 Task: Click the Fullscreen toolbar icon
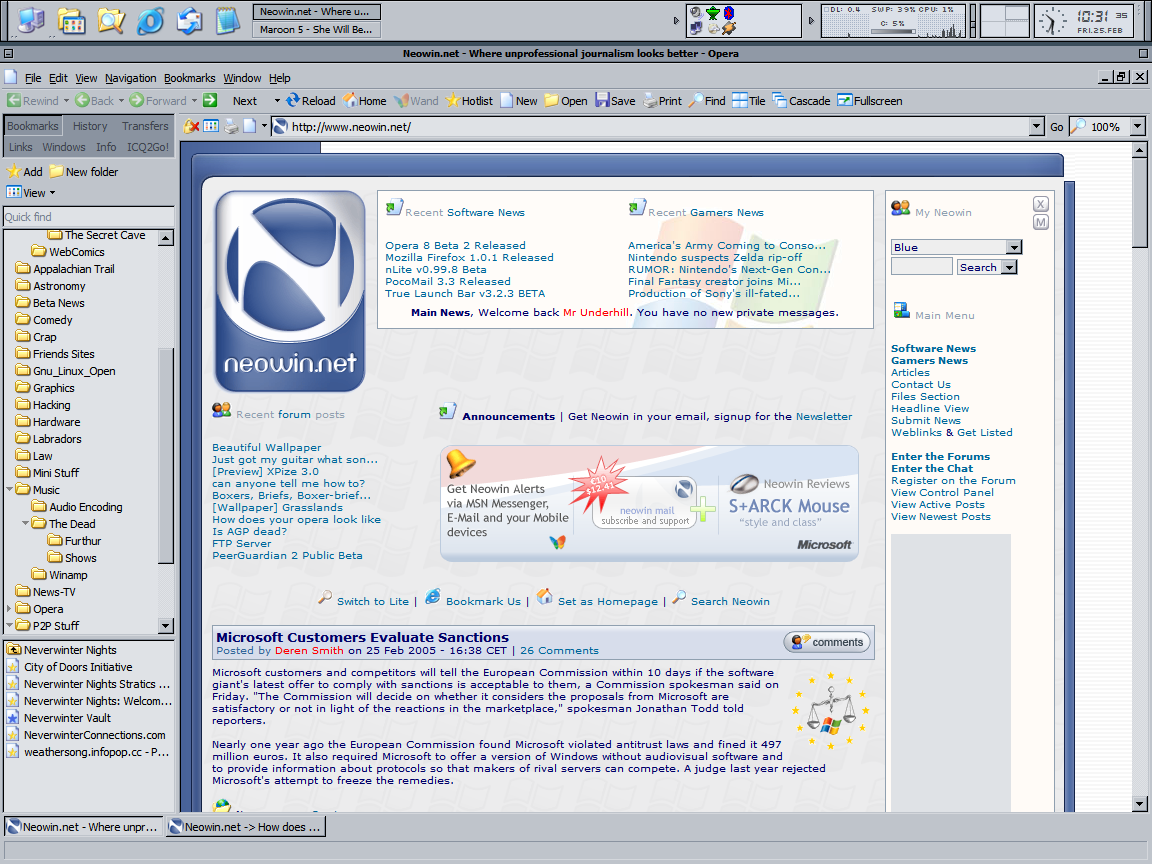point(845,100)
